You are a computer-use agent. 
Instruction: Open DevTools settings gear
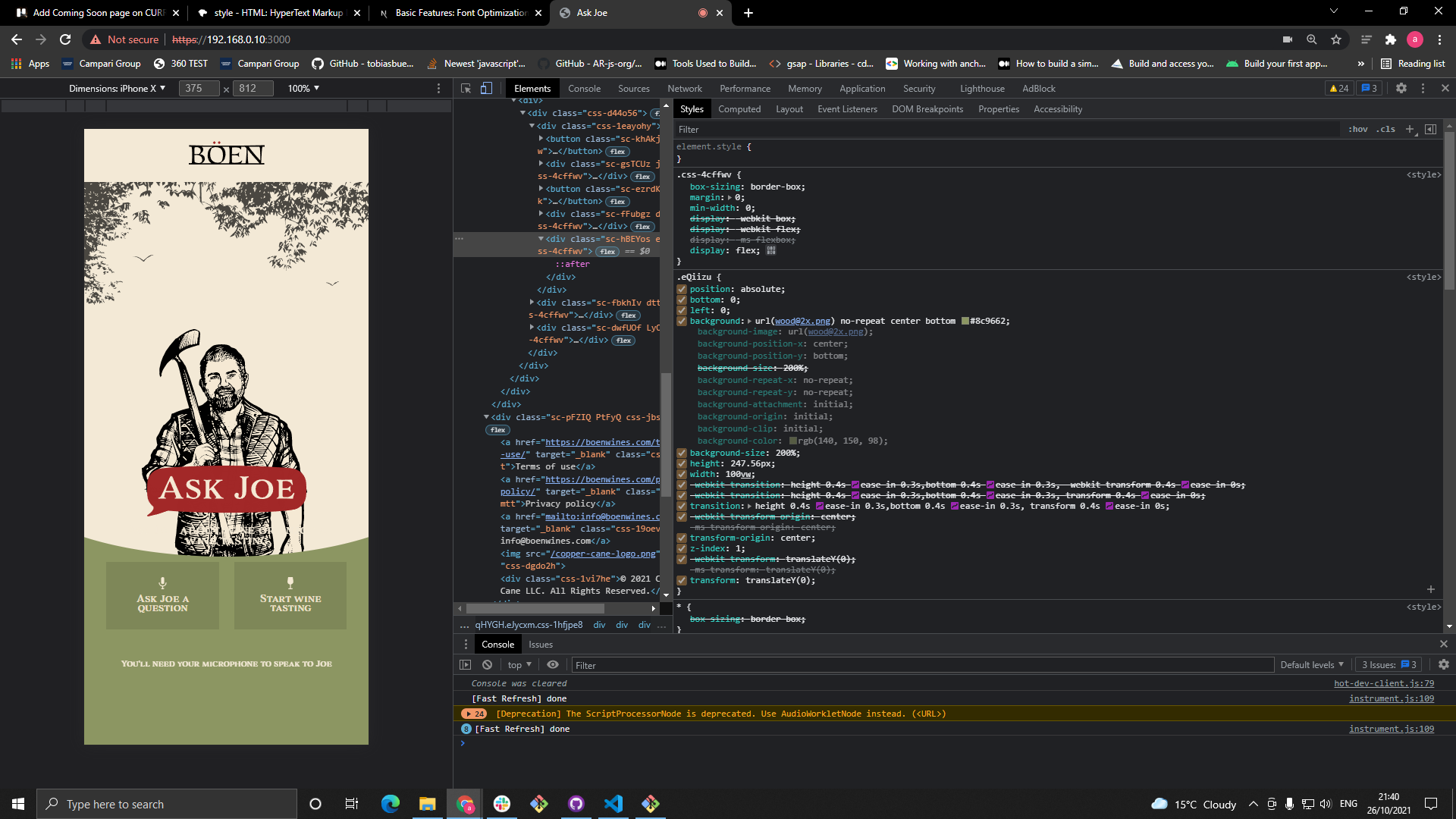[1401, 89]
